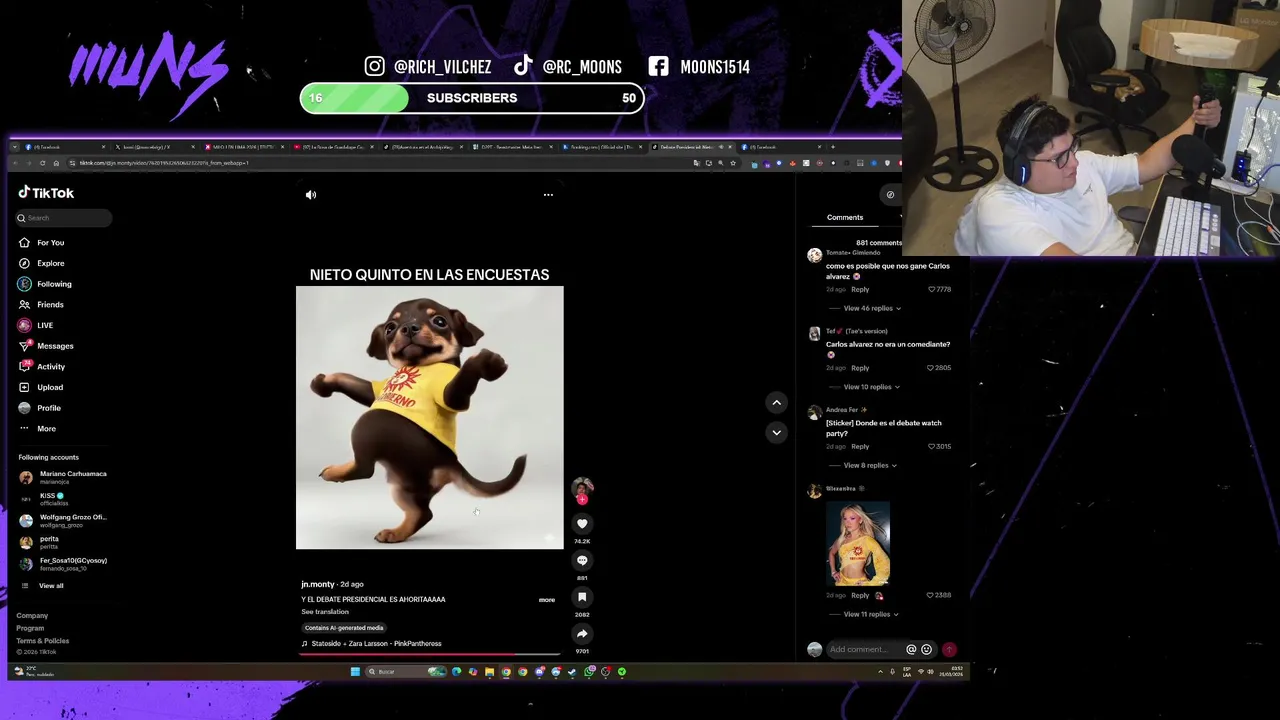Follow the creator via avatar plus button

pyautogui.click(x=582, y=499)
